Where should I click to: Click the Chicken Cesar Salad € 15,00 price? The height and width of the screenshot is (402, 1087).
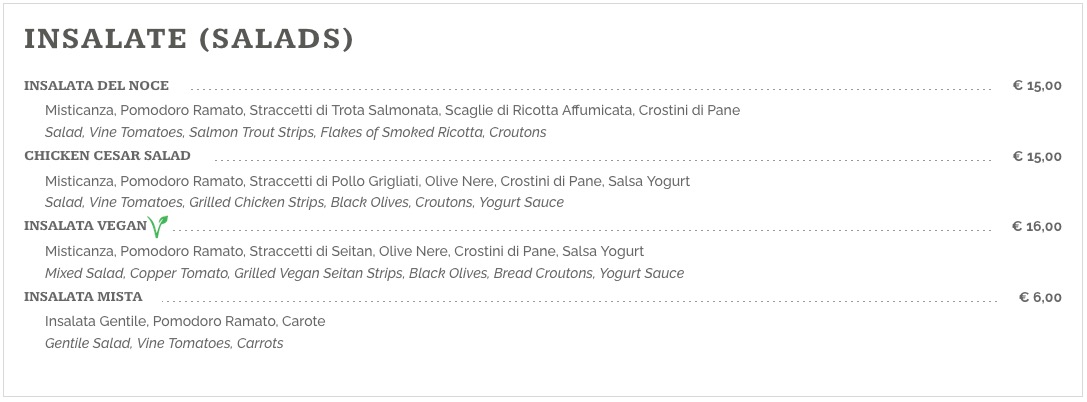(x=1037, y=157)
